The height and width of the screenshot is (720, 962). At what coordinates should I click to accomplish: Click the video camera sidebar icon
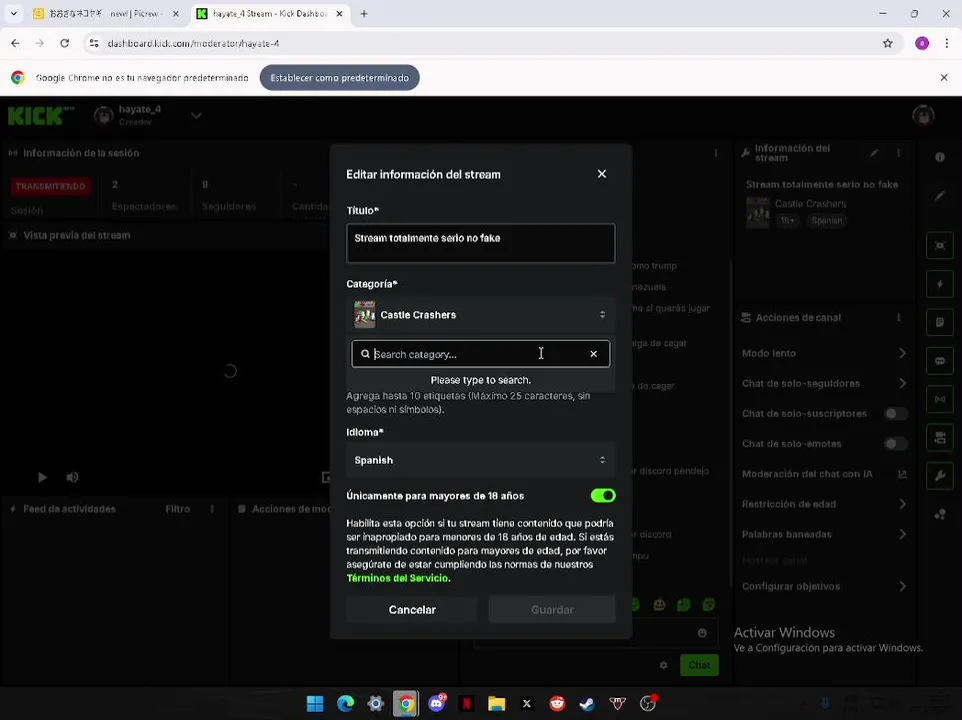coord(939,438)
